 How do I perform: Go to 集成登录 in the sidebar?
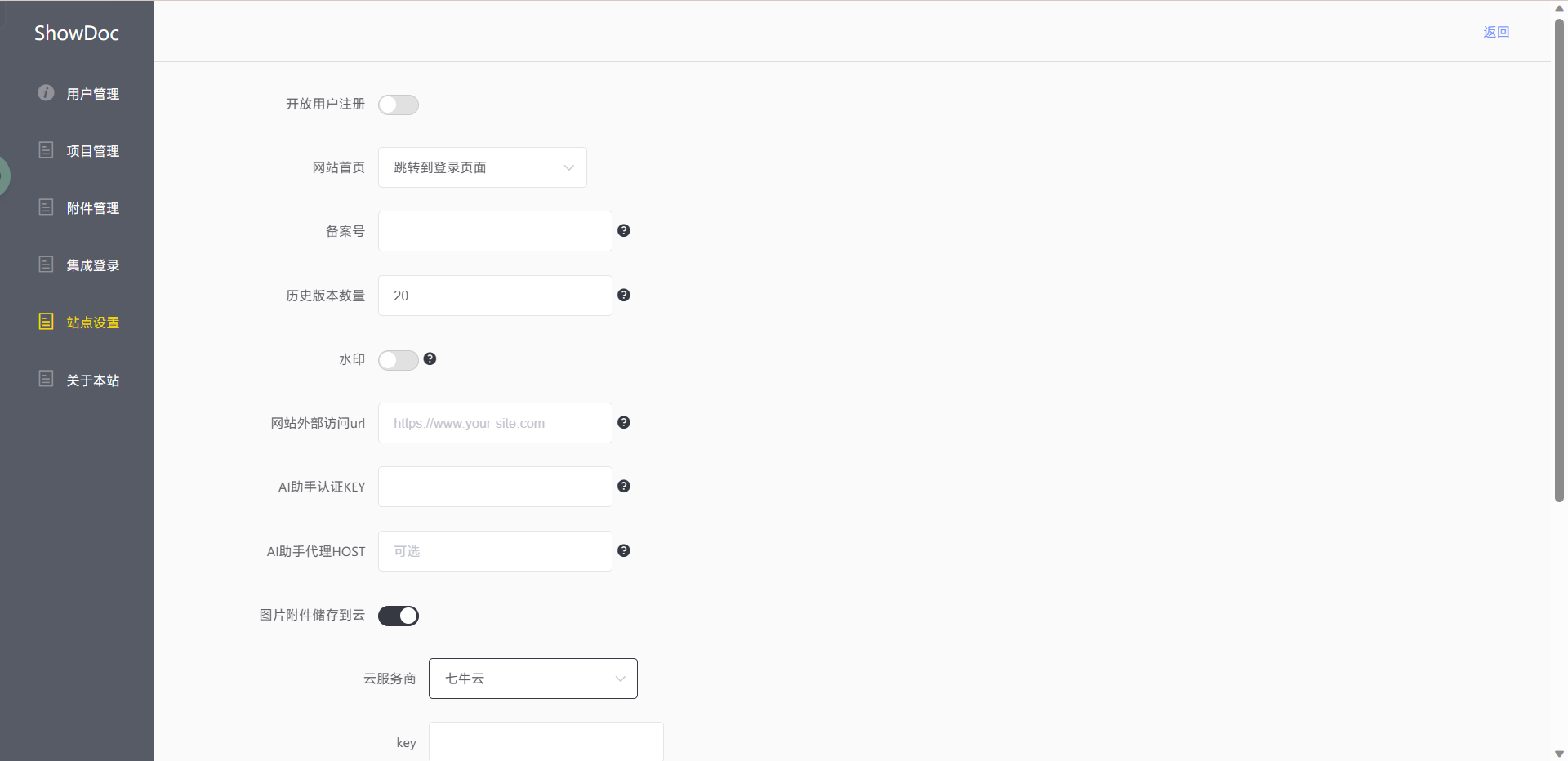(x=92, y=265)
